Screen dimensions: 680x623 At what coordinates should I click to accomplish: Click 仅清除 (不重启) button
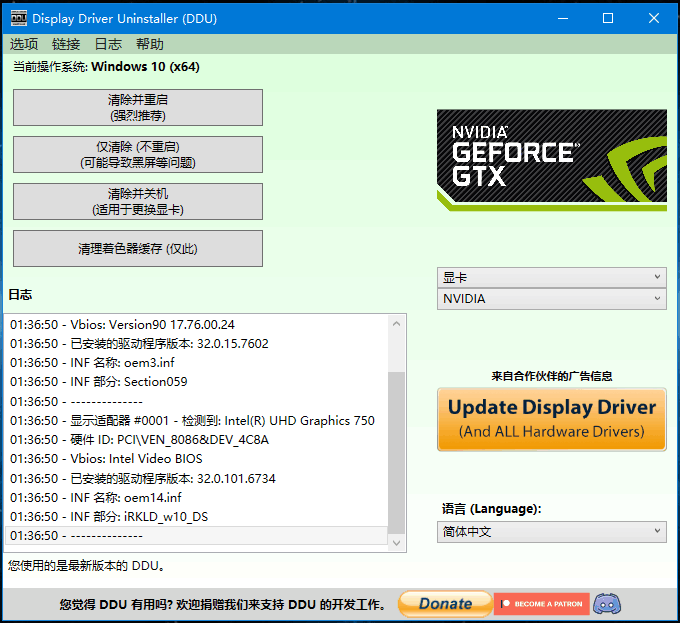pyautogui.click(x=138, y=155)
